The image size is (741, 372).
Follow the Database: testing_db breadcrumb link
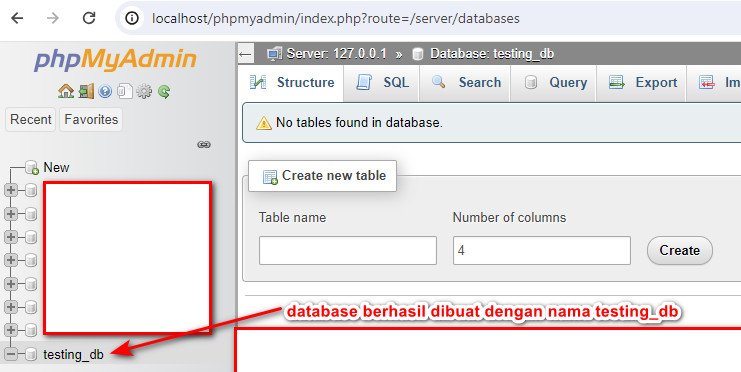tap(491, 54)
